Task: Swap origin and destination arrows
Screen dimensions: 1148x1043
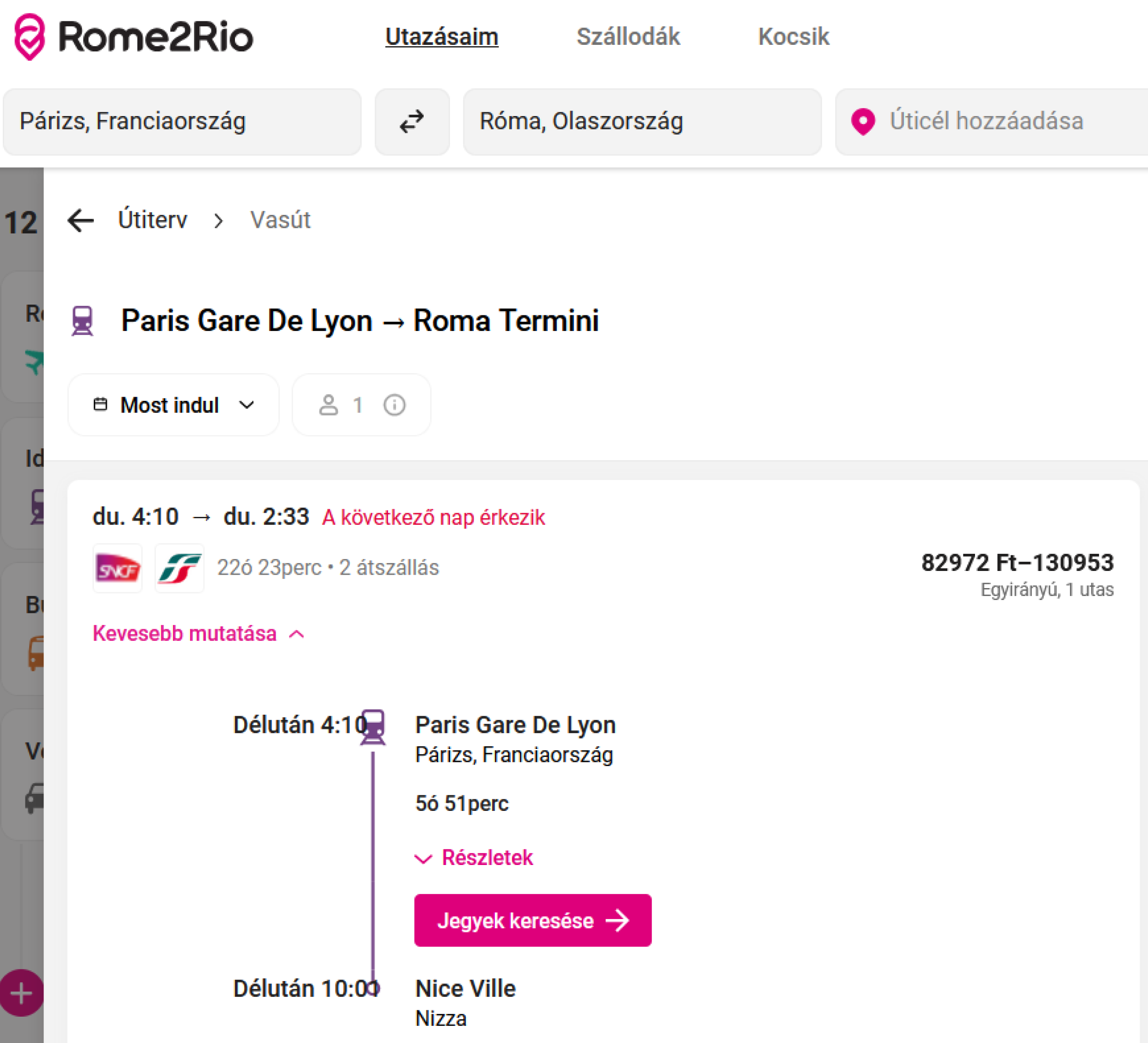Action: pyautogui.click(x=412, y=121)
